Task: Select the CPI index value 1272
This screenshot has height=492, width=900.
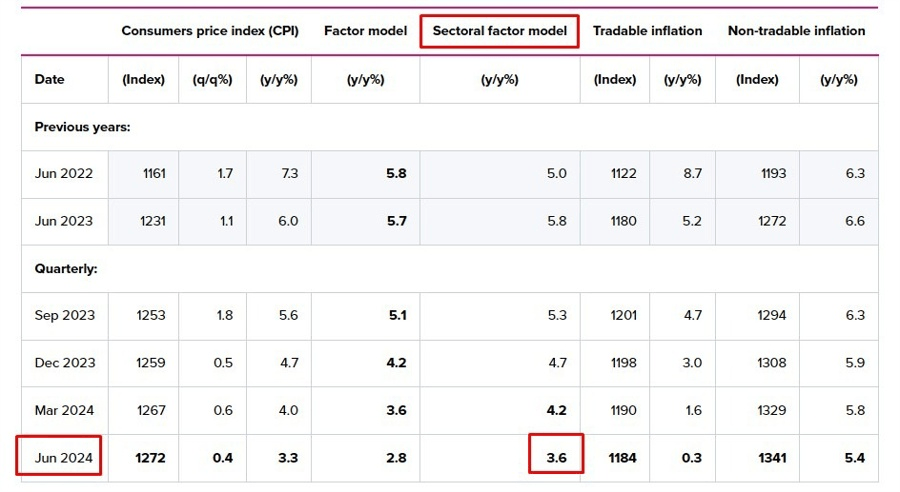Action: click(x=150, y=458)
